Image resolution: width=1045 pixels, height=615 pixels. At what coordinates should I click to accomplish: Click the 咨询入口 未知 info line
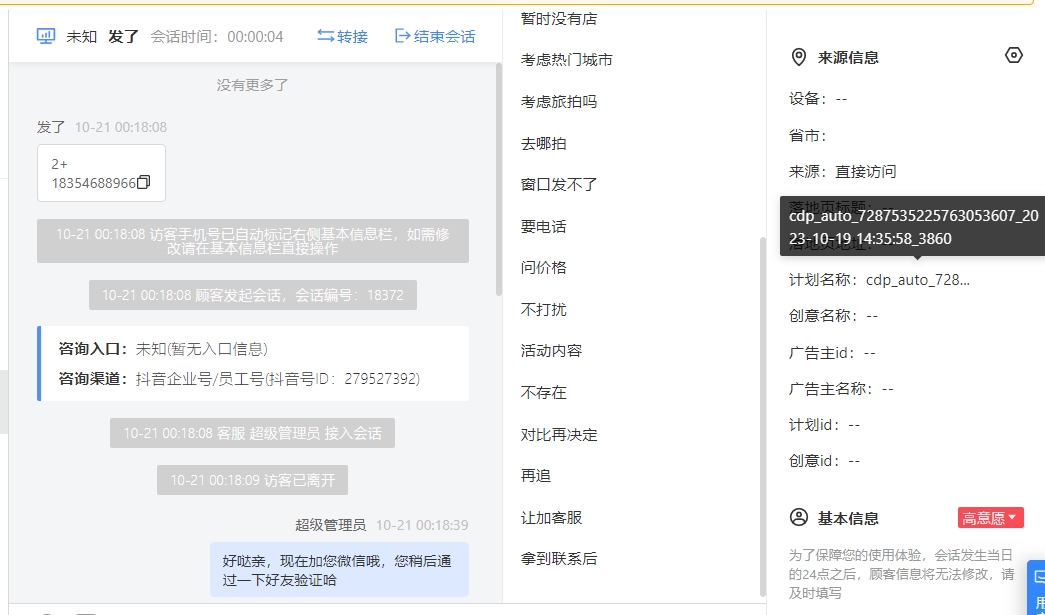(163, 348)
